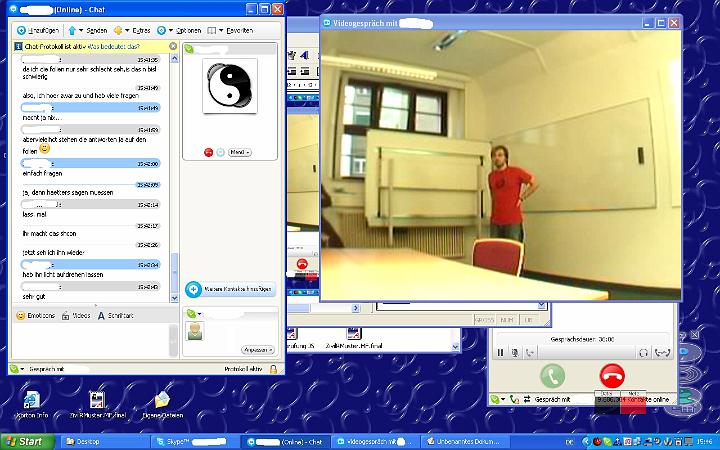Expand the Optionen dropdown arrow
Image resolution: width=720 pixels, height=450 pixels.
[170, 31]
